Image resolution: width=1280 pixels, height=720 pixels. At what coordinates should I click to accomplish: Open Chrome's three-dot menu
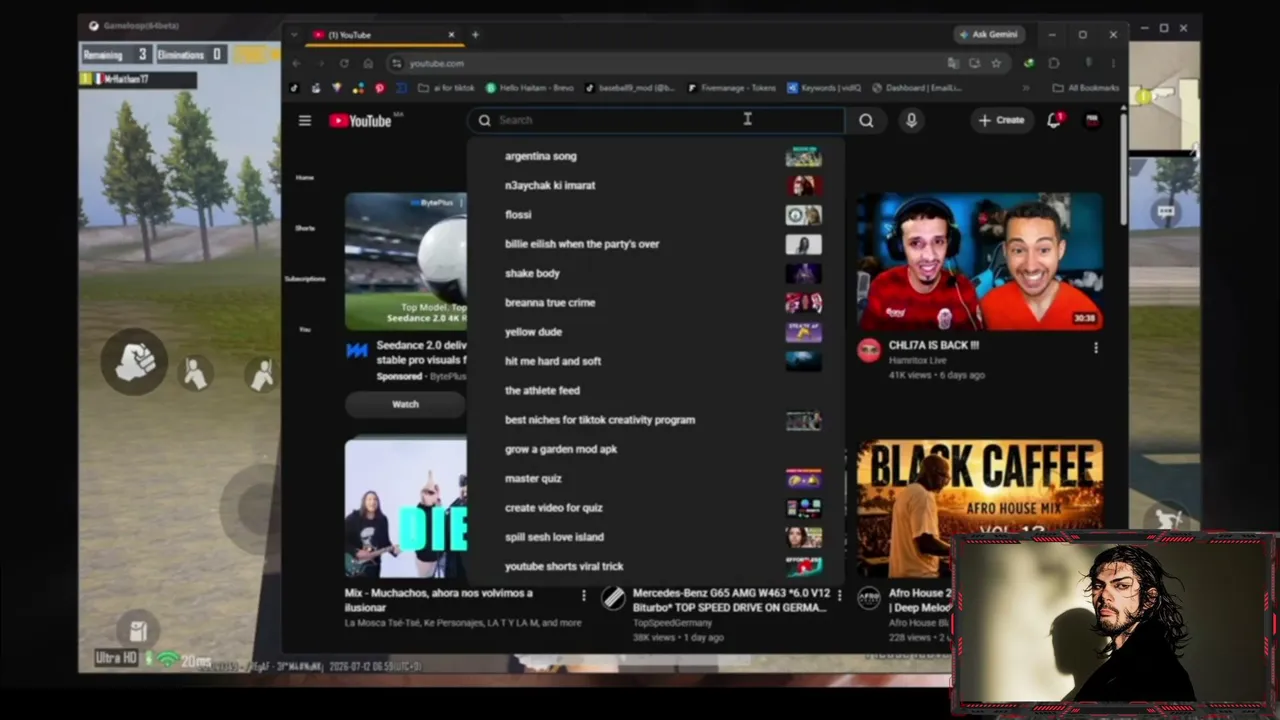1113,63
